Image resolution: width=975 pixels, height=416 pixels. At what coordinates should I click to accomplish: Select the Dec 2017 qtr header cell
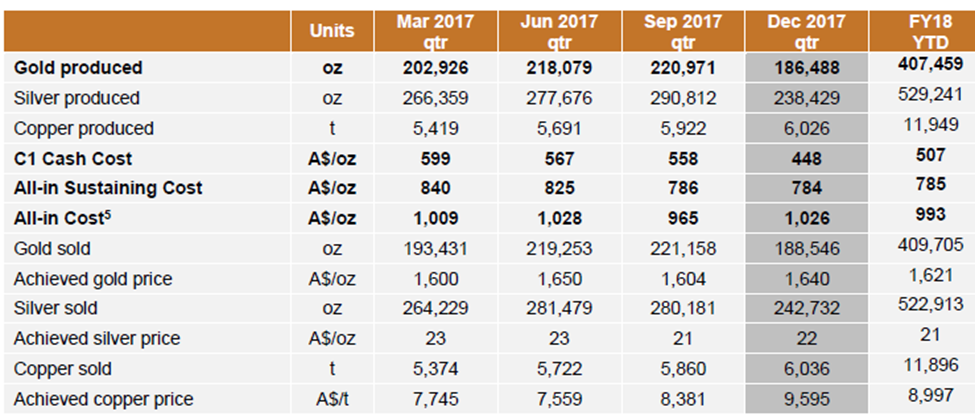click(806, 31)
